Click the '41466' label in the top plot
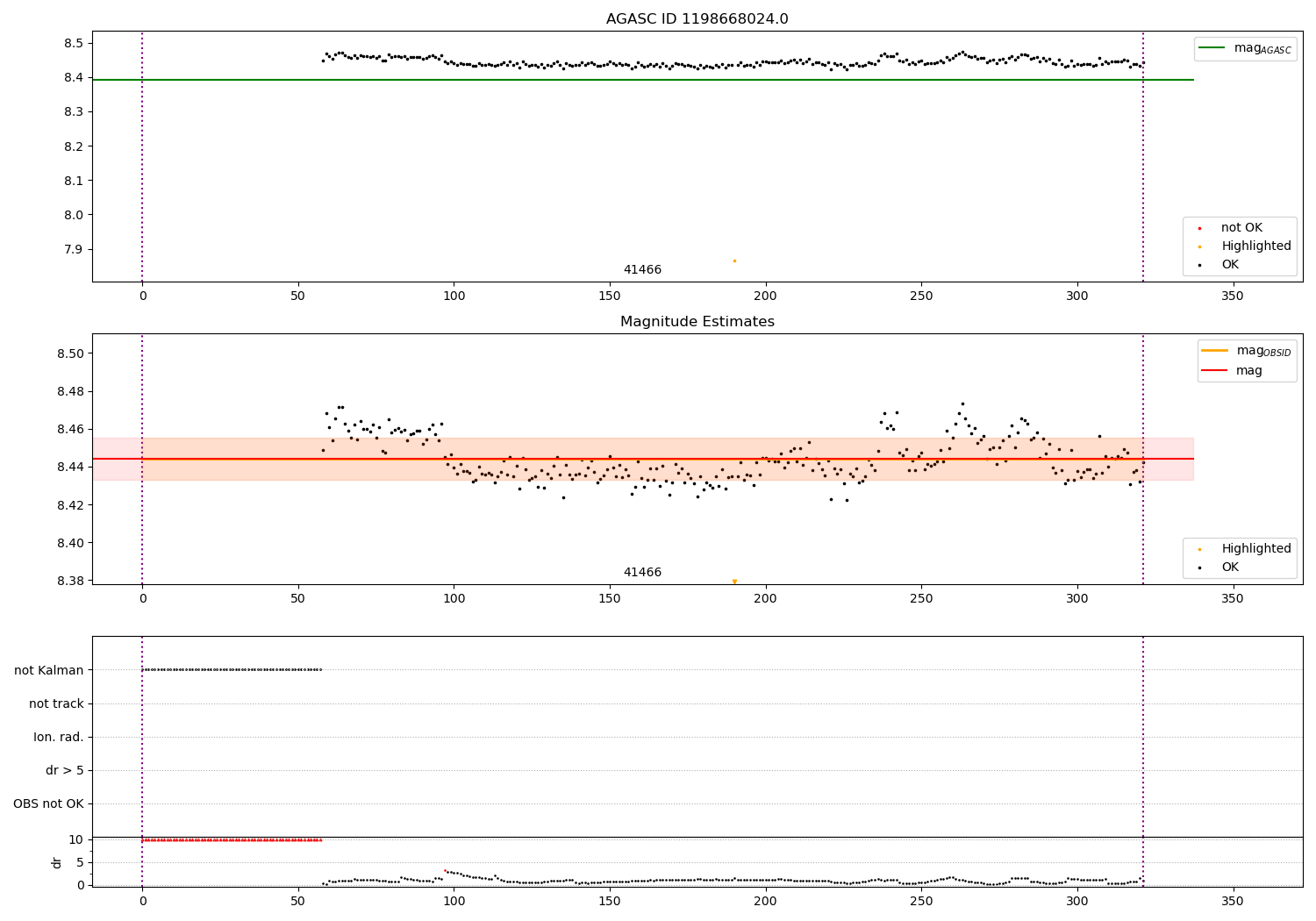Image resolution: width=1316 pixels, height=921 pixels. point(642,270)
